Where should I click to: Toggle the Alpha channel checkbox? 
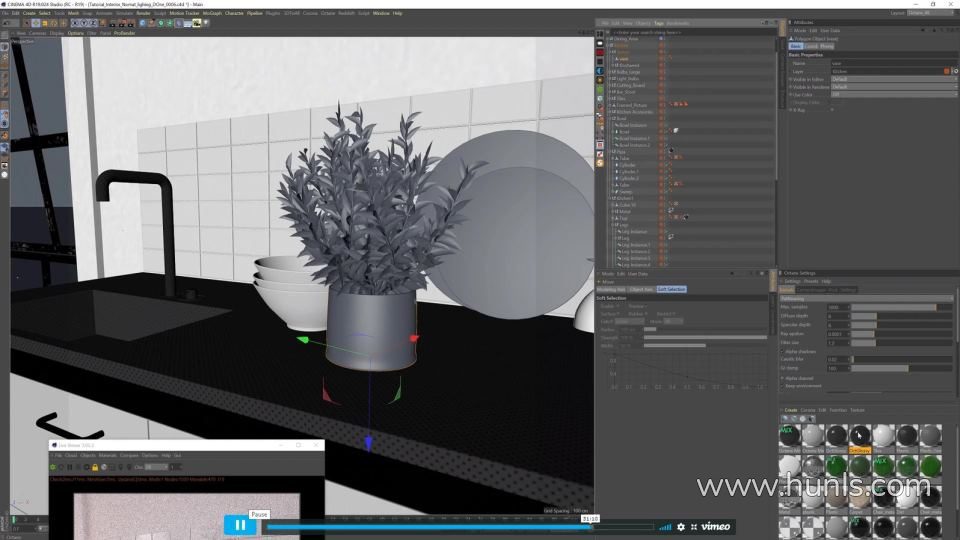[x=782, y=378]
